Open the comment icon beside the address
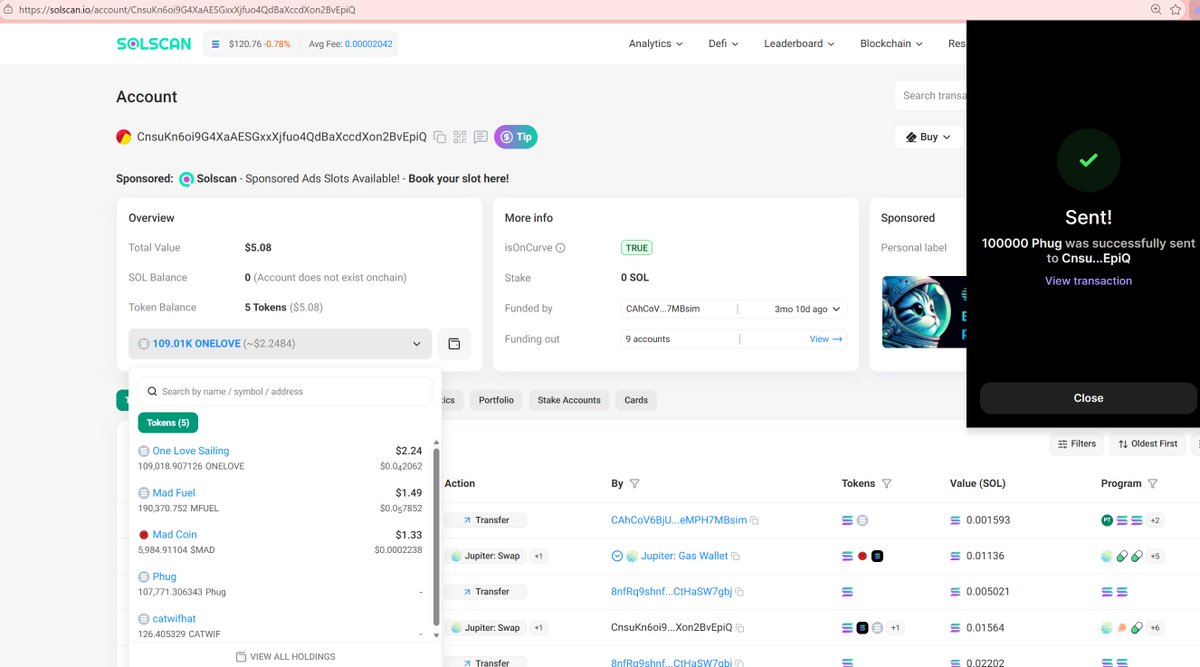1200x667 pixels. pyautogui.click(x=480, y=137)
